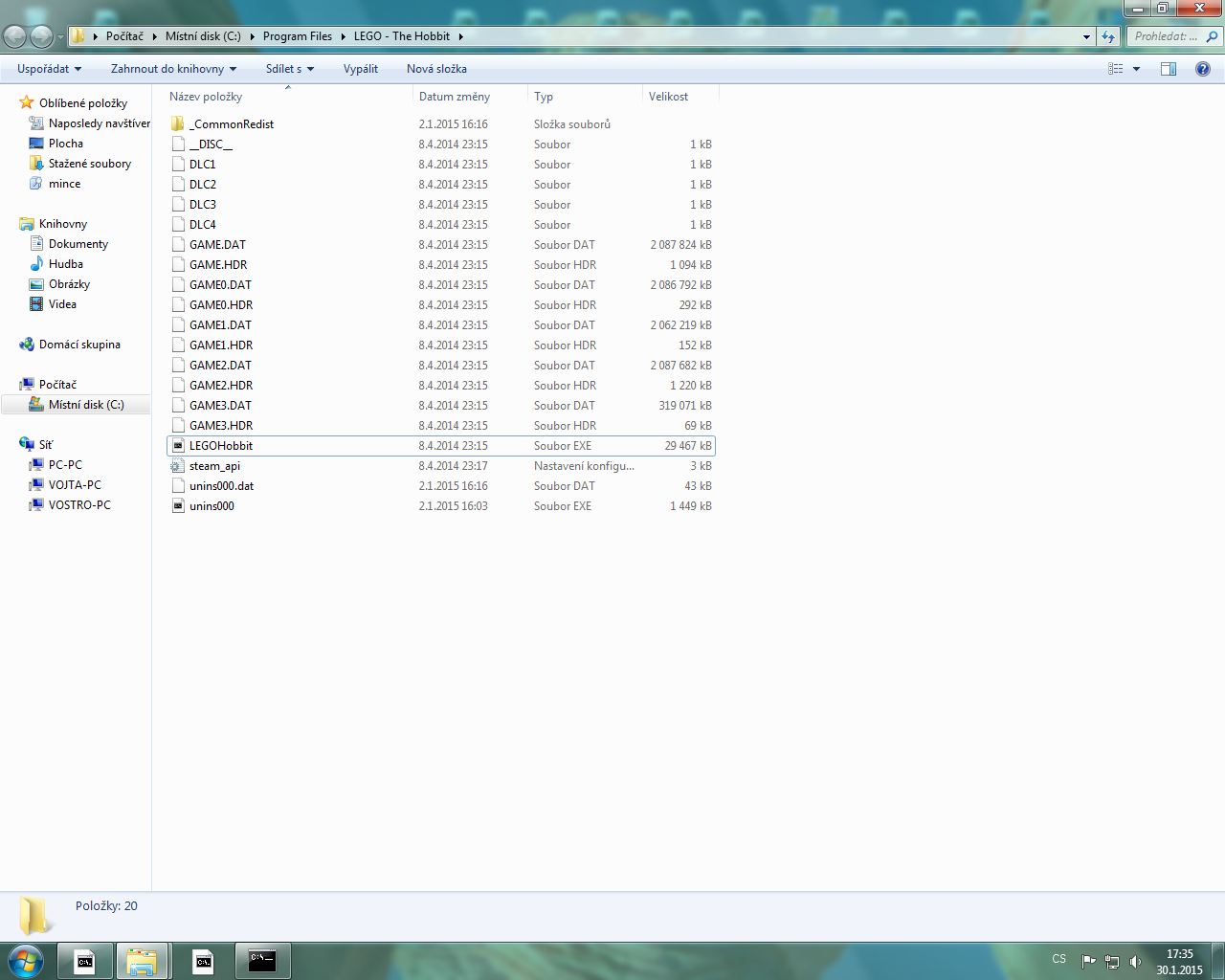Viewport: 1225px width, 980px height.
Task: Open the mince favorite link
Action: [x=65, y=184]
